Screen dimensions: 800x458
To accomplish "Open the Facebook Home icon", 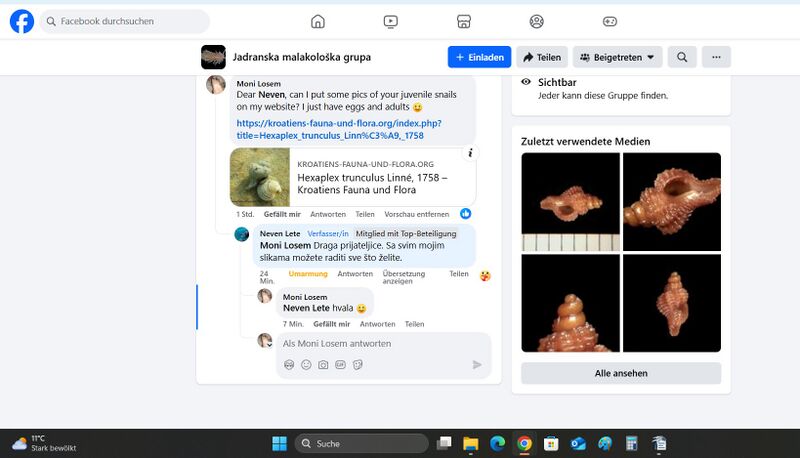I will tap(318, 21).
